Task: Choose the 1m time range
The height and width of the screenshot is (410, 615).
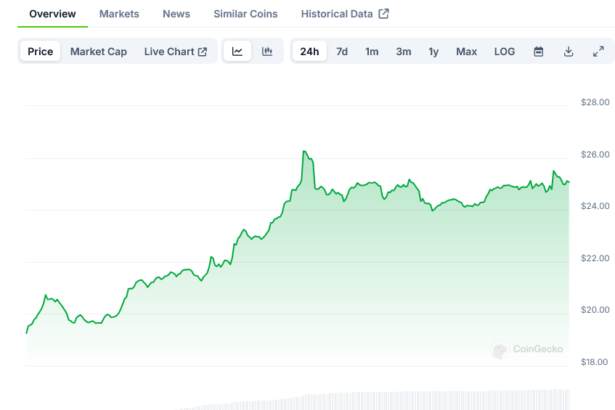Action: click(372, 51)
